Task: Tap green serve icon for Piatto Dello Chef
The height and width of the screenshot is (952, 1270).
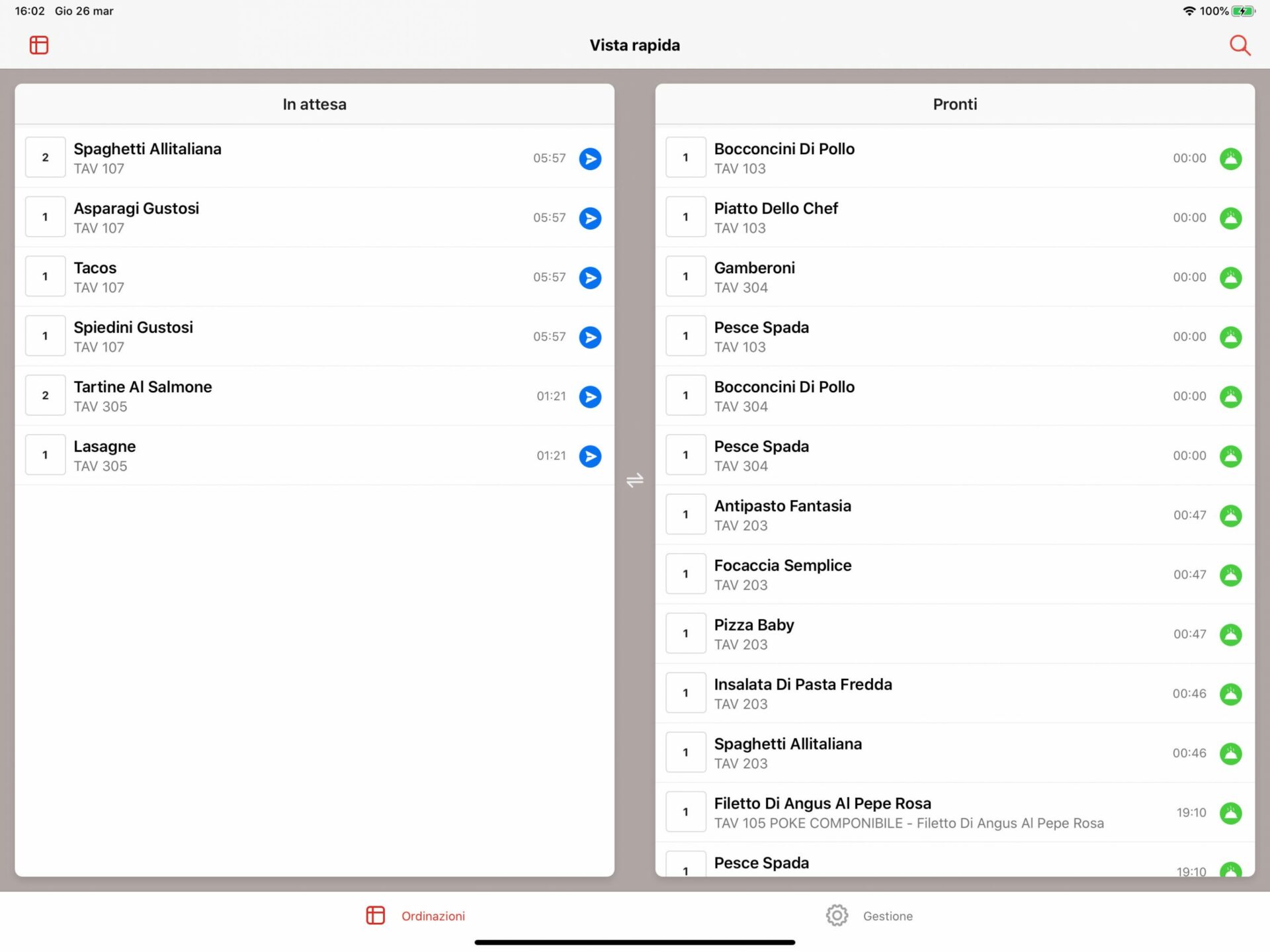Action: (1230, 218)
